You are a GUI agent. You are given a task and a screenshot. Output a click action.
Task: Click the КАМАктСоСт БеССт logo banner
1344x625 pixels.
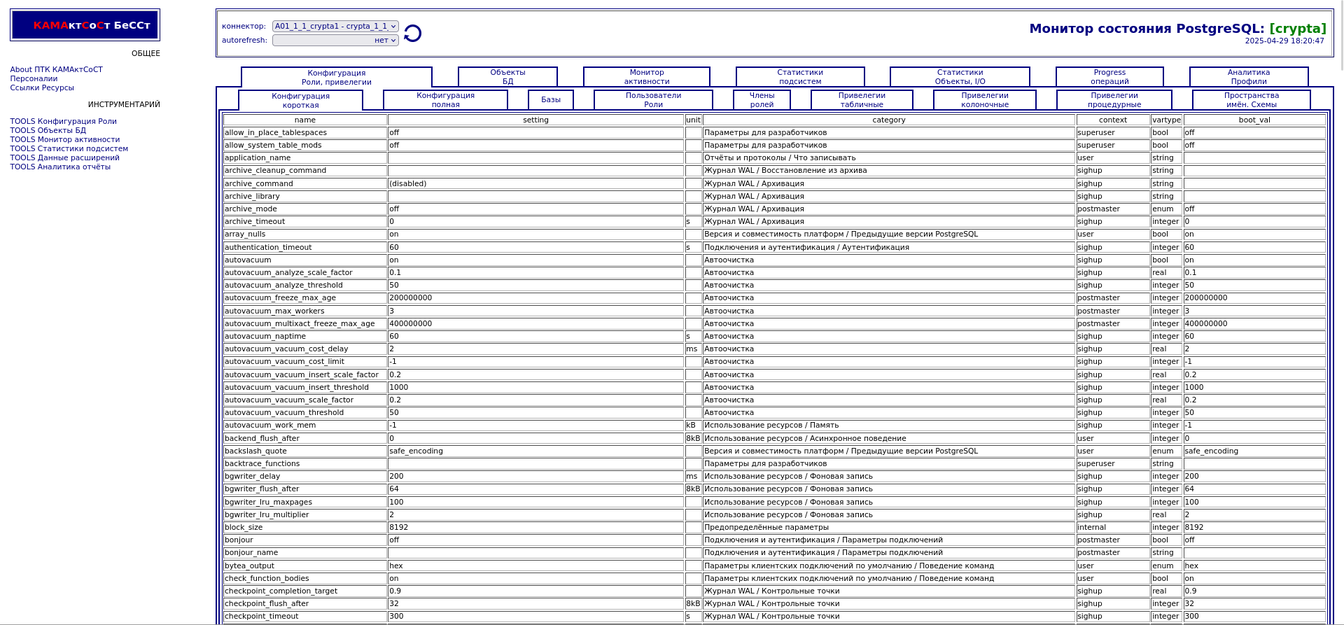pyautogui.click(x=85, y=25)
